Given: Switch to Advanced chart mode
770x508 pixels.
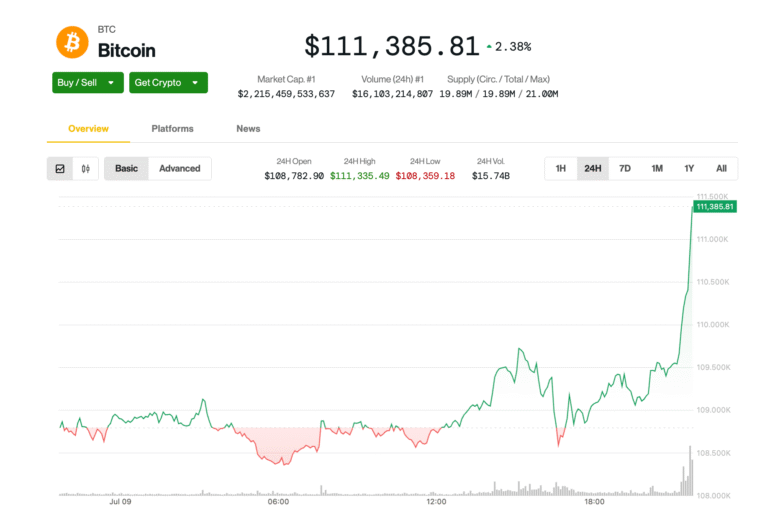Looking at the screenshot, I should (180, 169).
